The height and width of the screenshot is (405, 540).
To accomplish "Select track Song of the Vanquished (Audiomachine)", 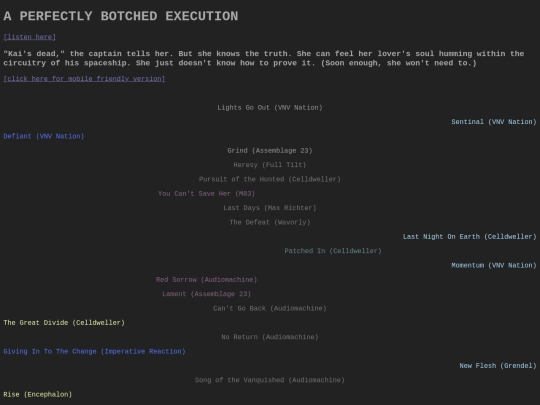I will pos(270,380).
